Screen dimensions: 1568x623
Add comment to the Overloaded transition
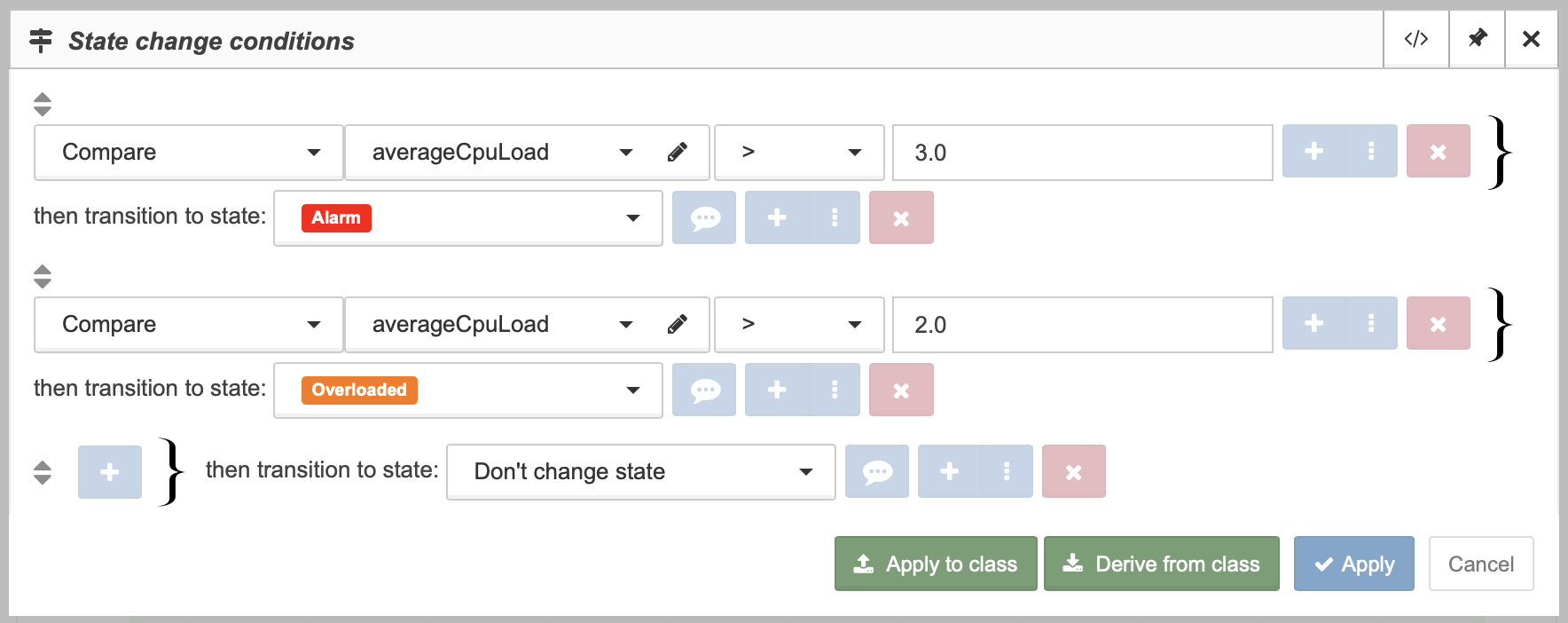click(x=704, y=390)
